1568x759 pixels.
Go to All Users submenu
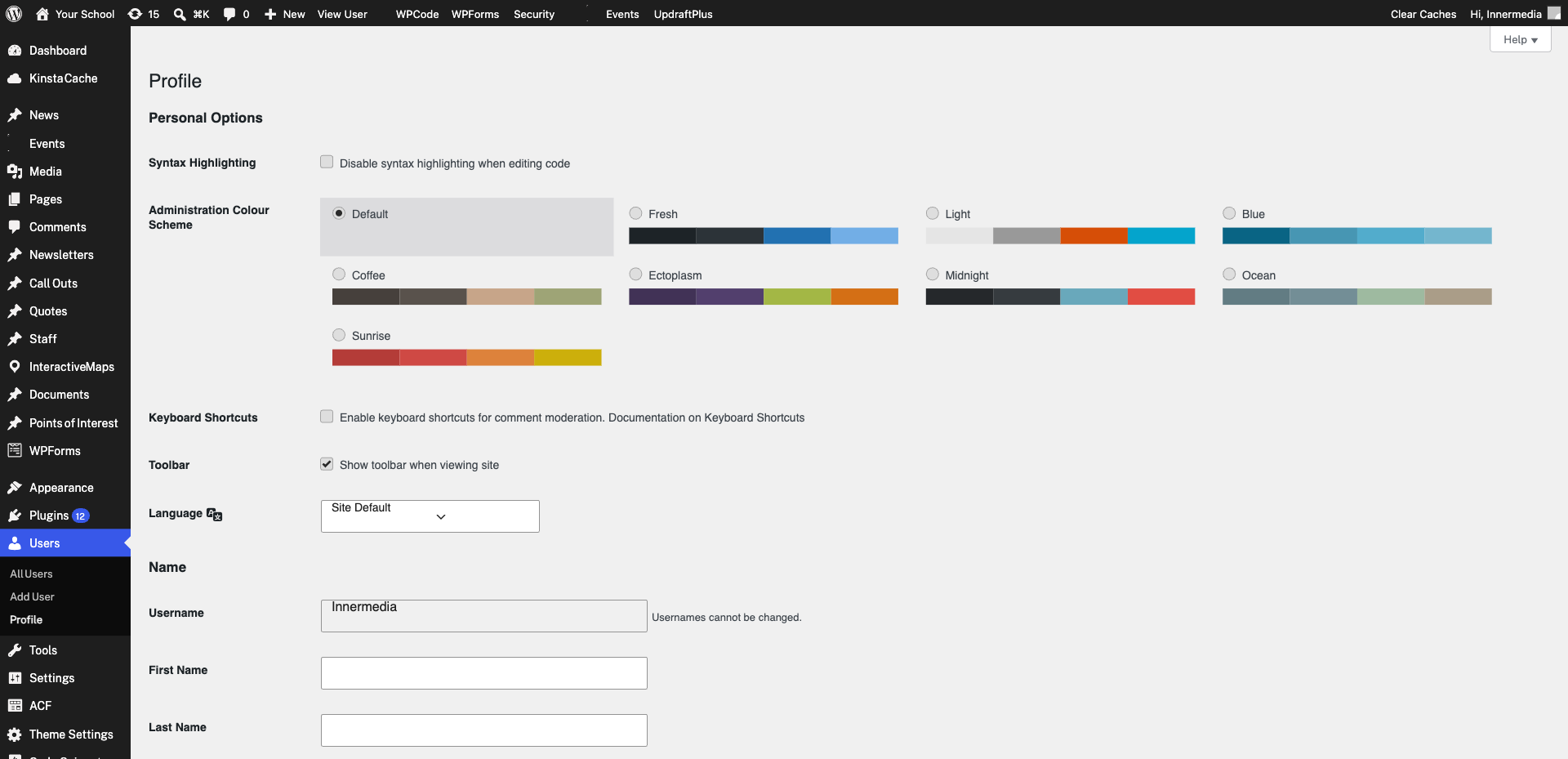click(x=31, y=574)
